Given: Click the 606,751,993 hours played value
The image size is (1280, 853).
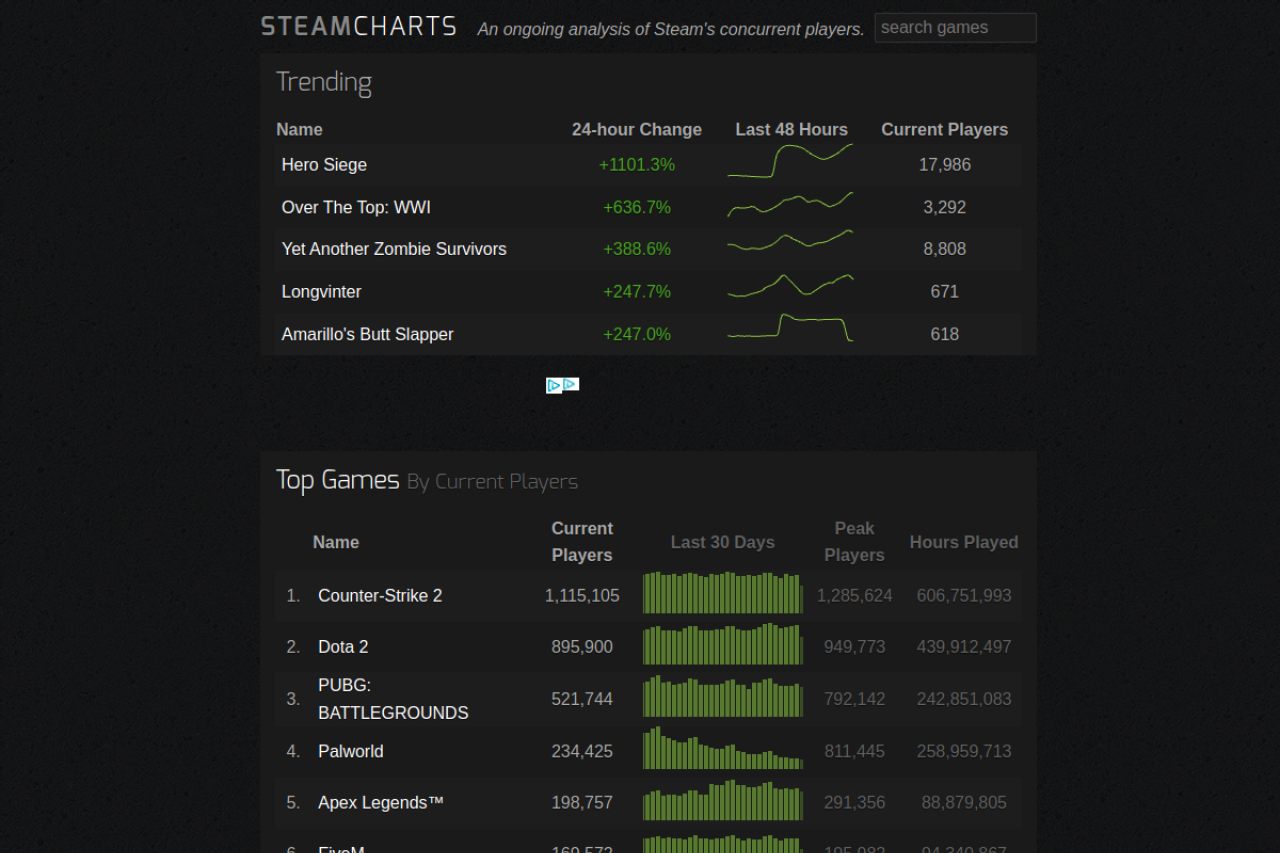Looking at the screenshot, I should point(964,596).
